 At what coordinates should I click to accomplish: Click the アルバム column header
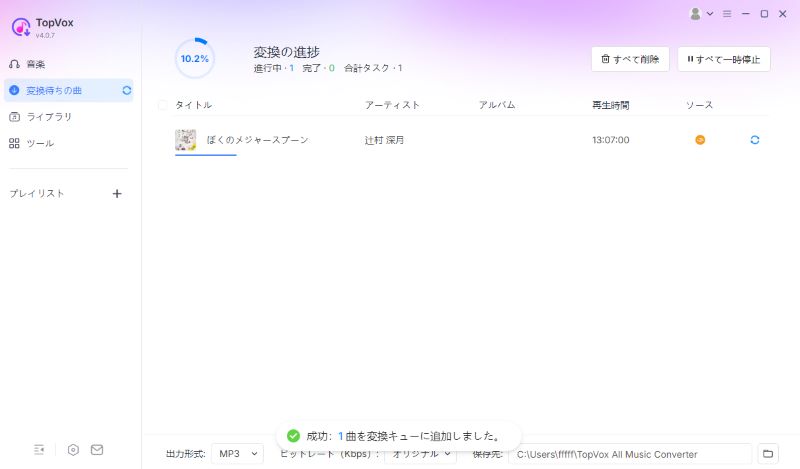[497, 105]
